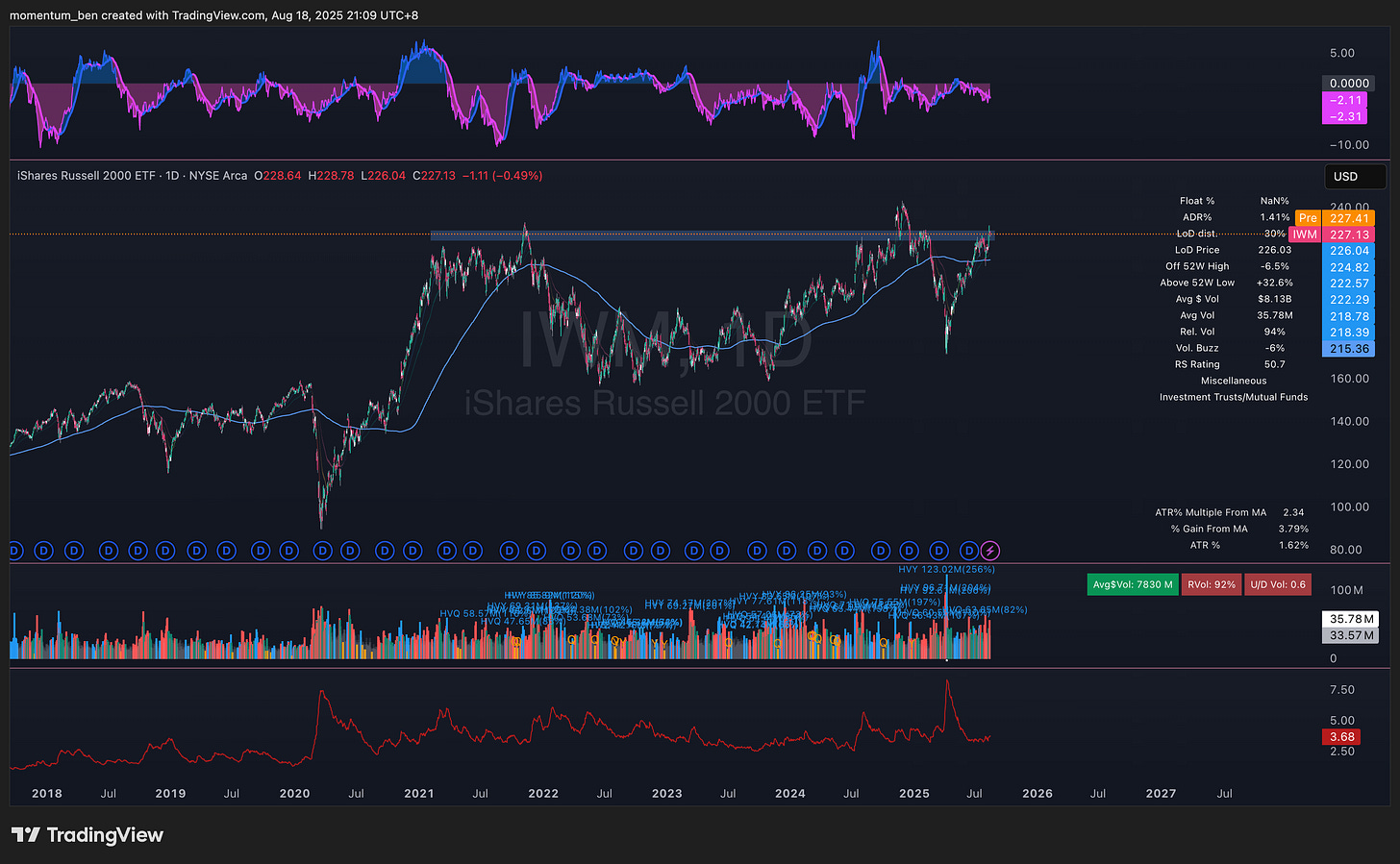Click the close value C227.13
The height and width of the screenshot is (864, 1400).
coord(434,176)
